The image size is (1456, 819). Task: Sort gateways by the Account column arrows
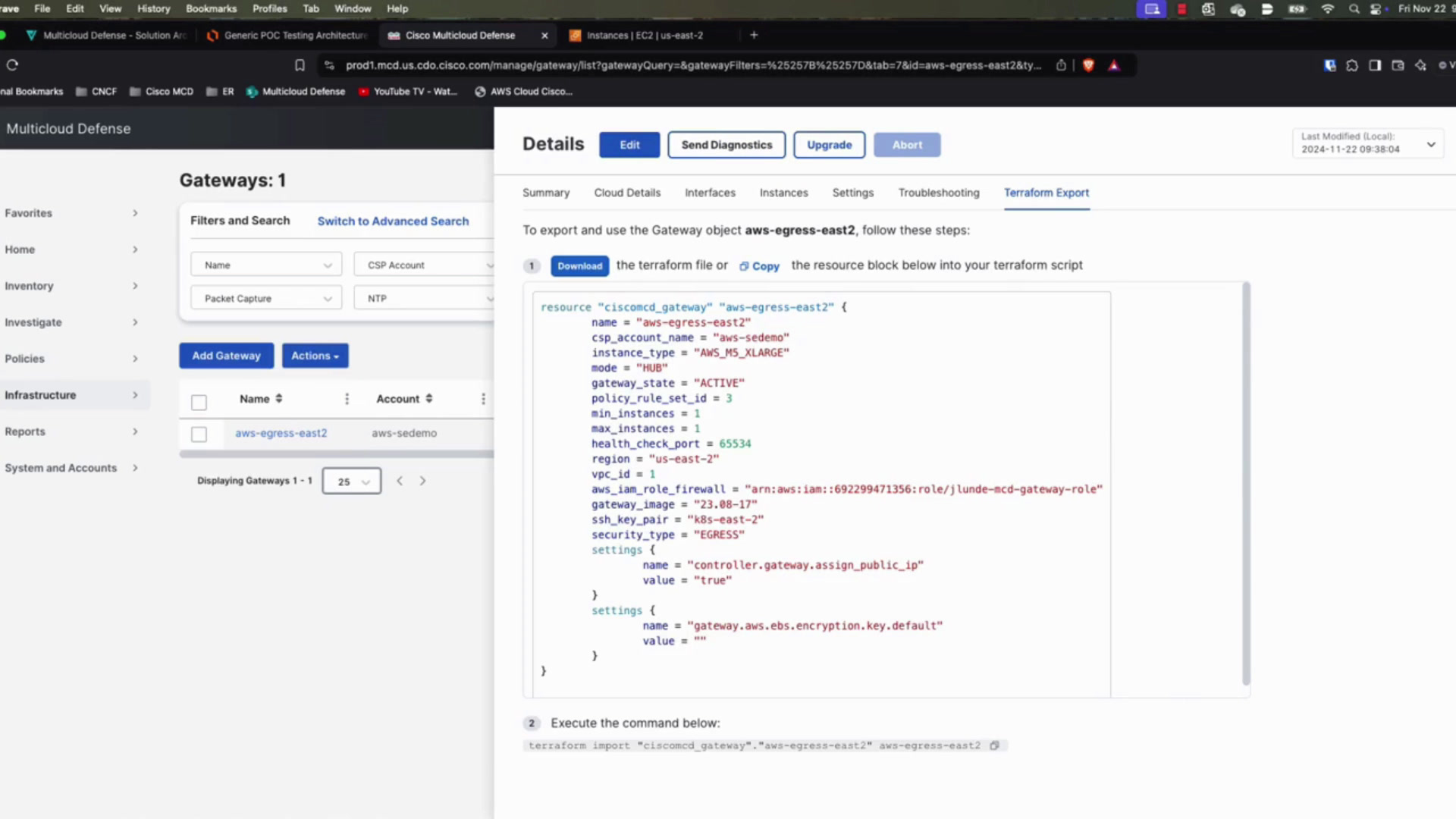click(429, 399)
